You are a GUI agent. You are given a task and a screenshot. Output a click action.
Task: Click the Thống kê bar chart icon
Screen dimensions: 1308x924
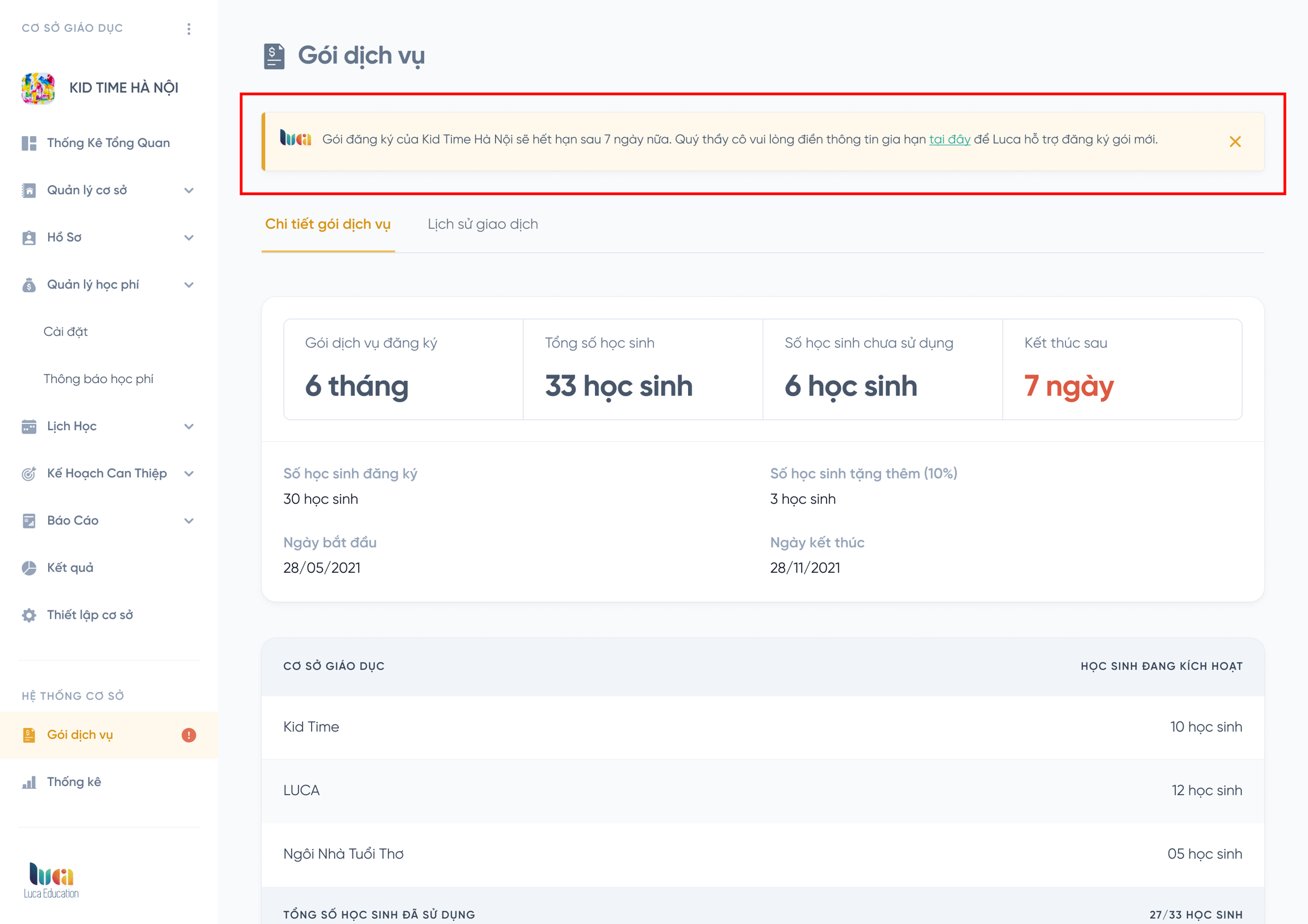(29, 782)
